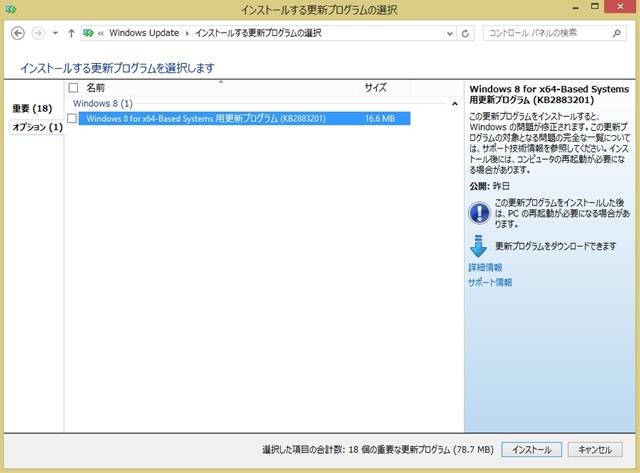Open the recent locations dropdown arrow

[x=55, y=33]
